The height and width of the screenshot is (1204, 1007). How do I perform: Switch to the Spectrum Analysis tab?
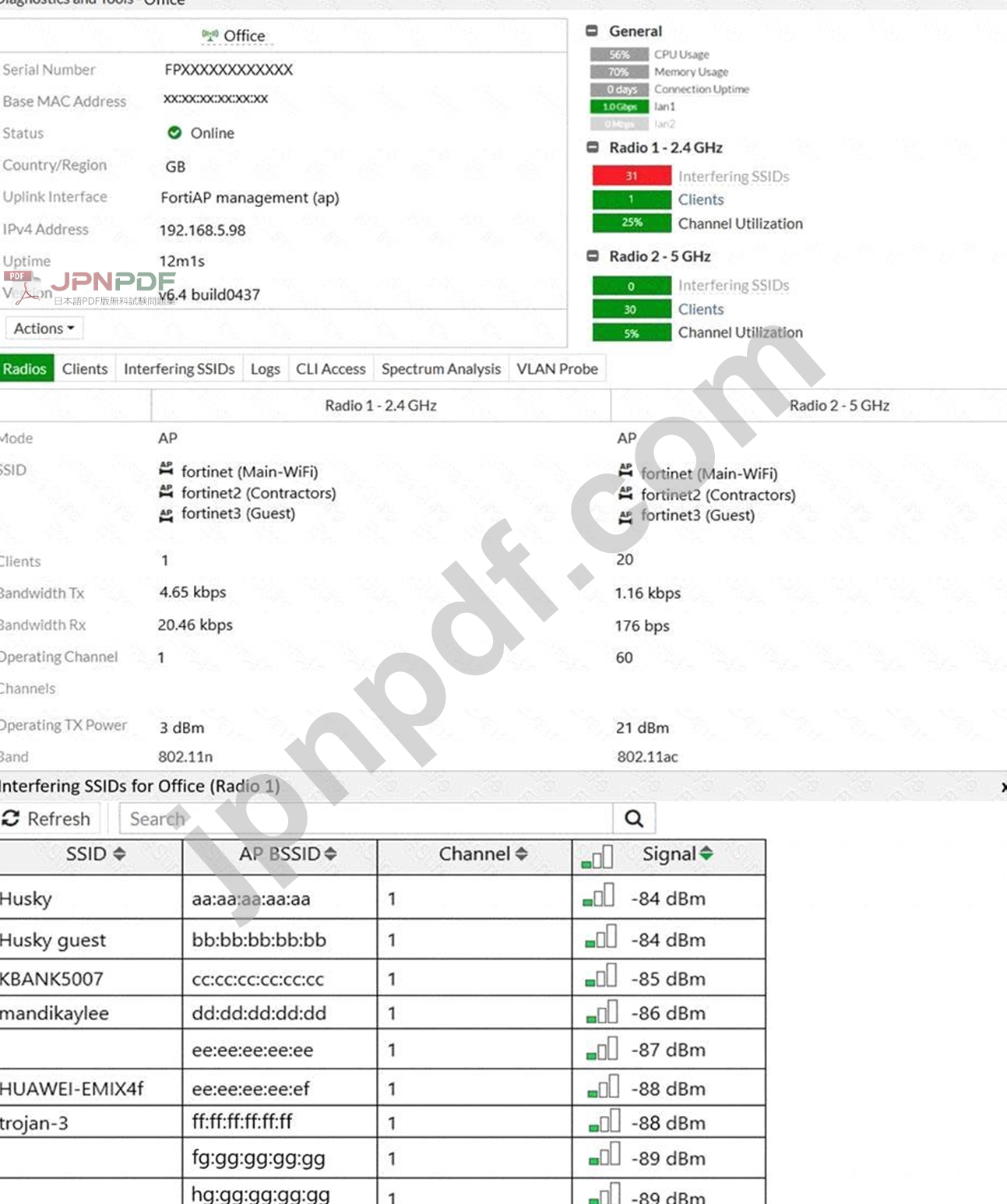441,369
